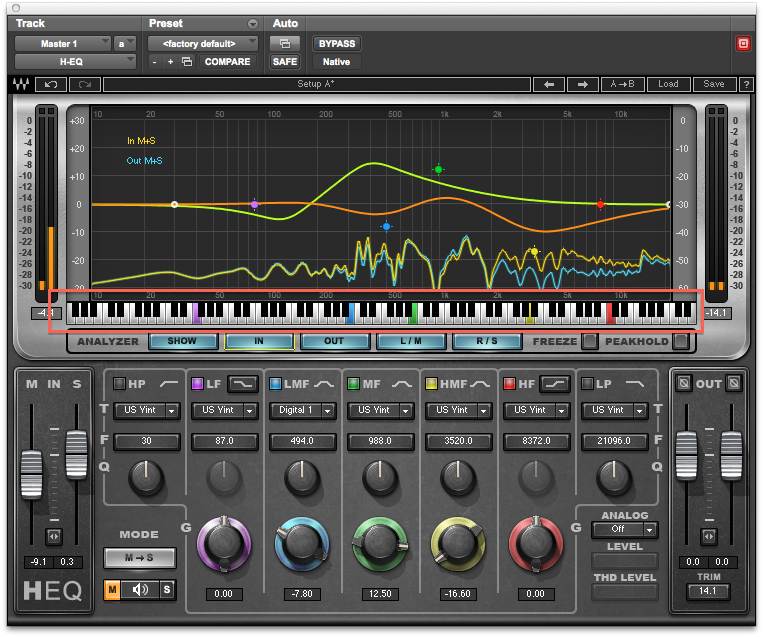Screen dimensions: 763x637
Task: Click the LMF Q knob
Action: point(302,477)
